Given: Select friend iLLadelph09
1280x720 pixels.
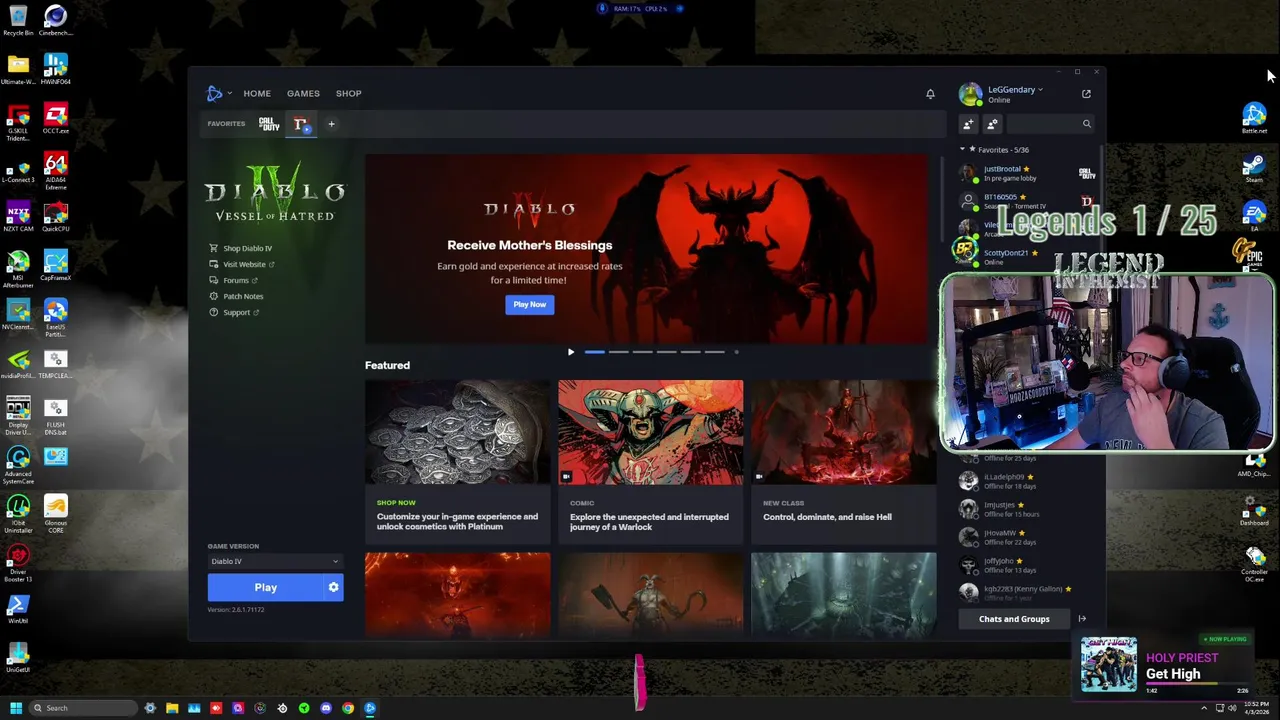Looking at the screenshot, I should tap(1027, 481).
